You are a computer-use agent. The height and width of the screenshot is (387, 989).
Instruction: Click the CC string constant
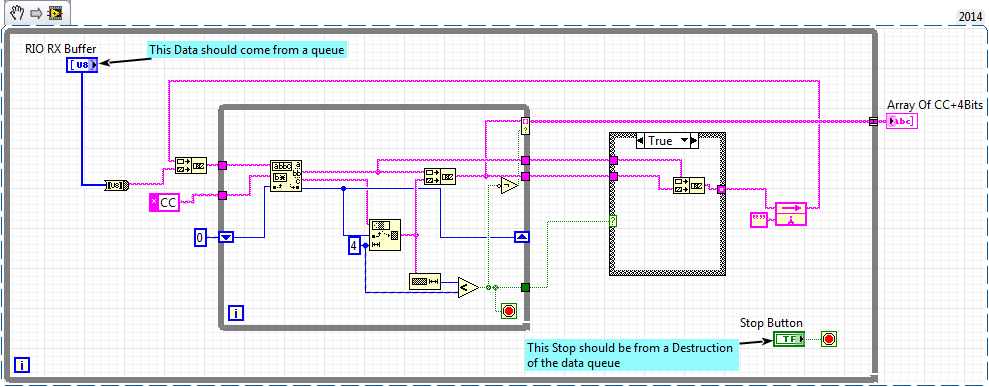[x=164, y=203]
